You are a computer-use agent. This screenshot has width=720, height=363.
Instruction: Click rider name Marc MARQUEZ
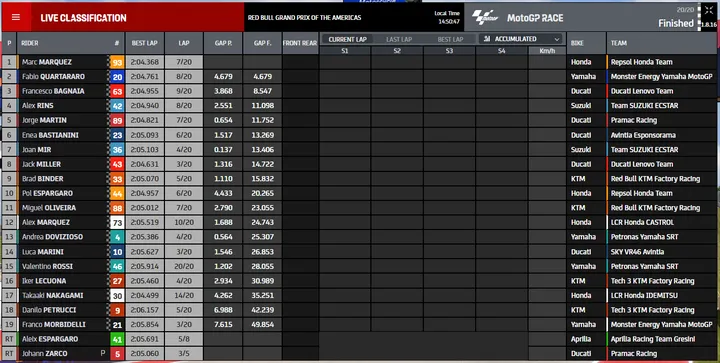click(x=46, y=62)
